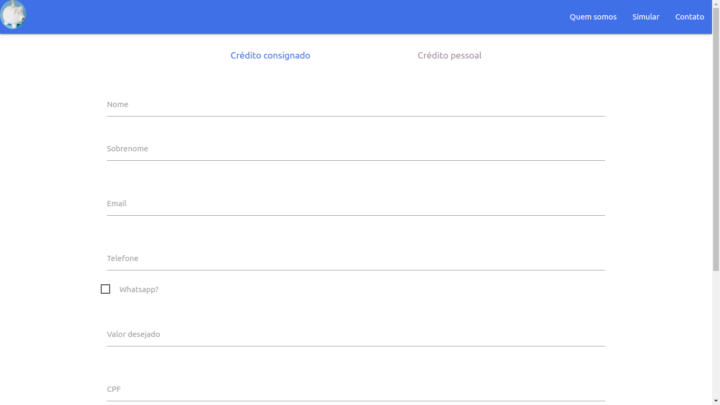Viewport: 720px width, 405px height.
Task: Click into the Sobrenome field
Action: [355, 149]
